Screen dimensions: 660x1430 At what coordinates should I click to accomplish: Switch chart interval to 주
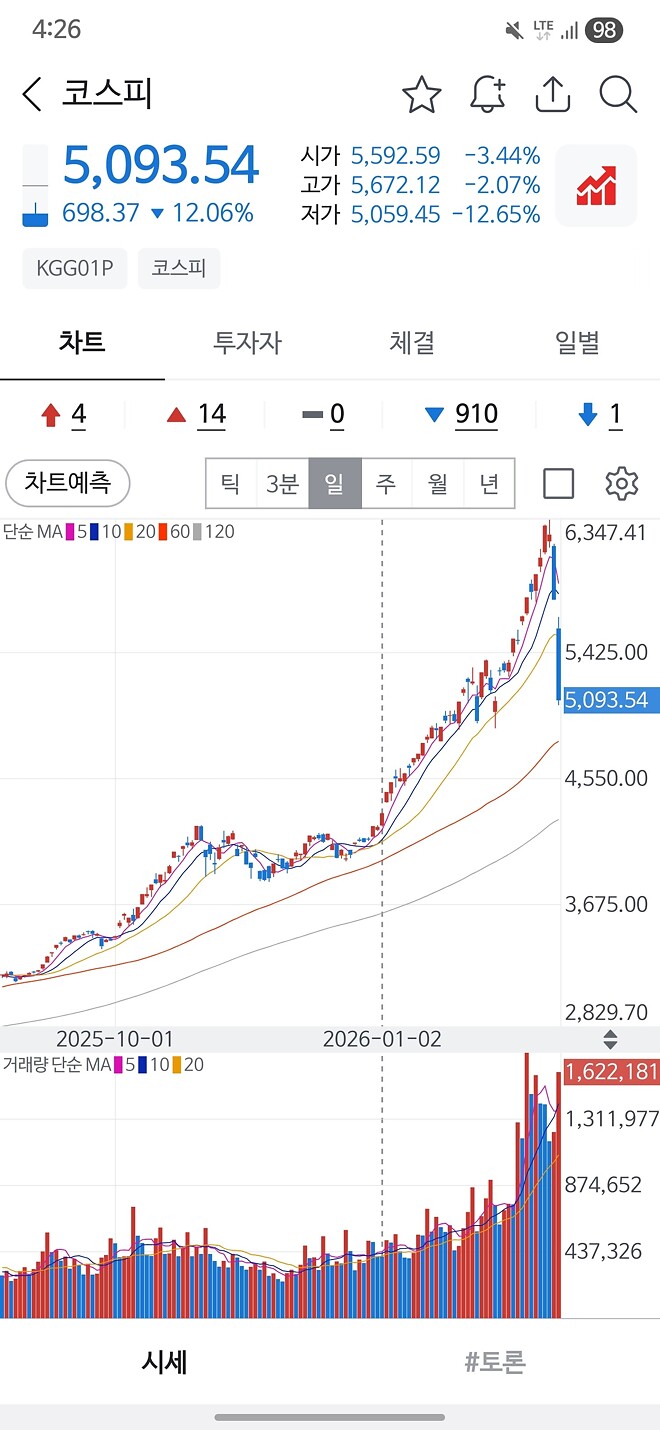(x=386, y=484)
